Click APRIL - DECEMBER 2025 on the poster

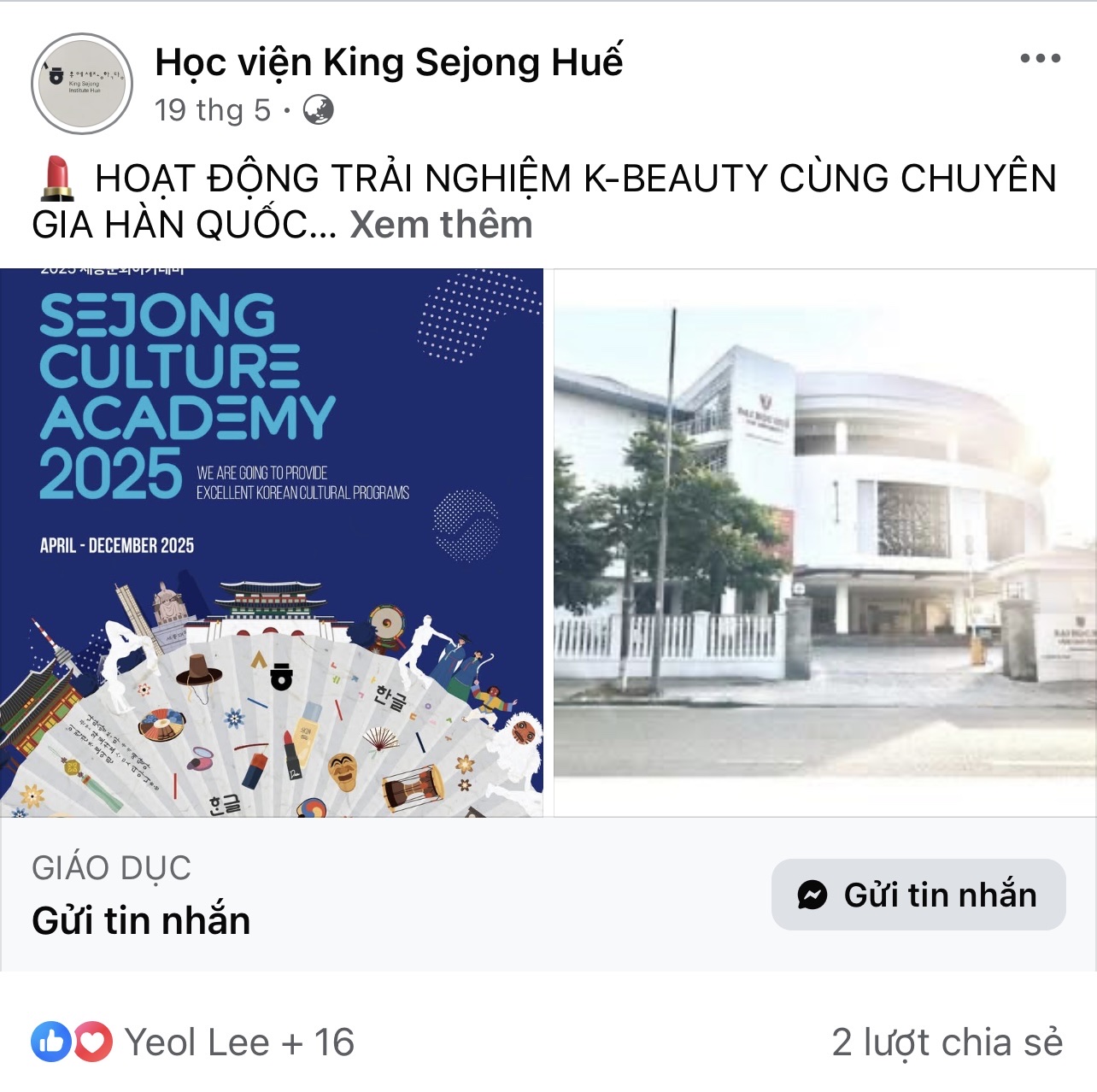[x=117, y=545]
